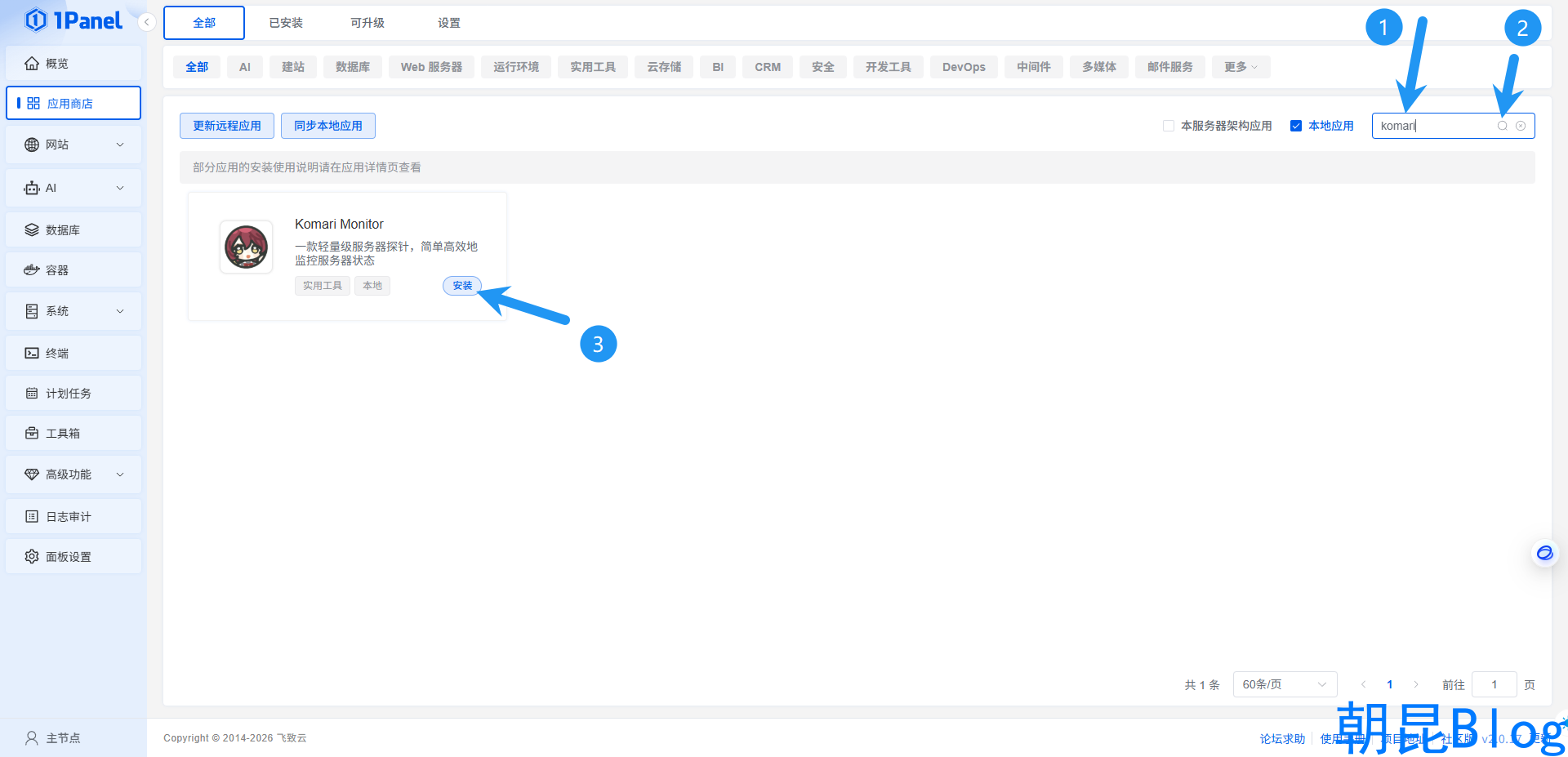Uncheck the 本地应用 checkbox
This screenshot has height=757, width=1568.
pyautogui.click(x=1295, y=126)
